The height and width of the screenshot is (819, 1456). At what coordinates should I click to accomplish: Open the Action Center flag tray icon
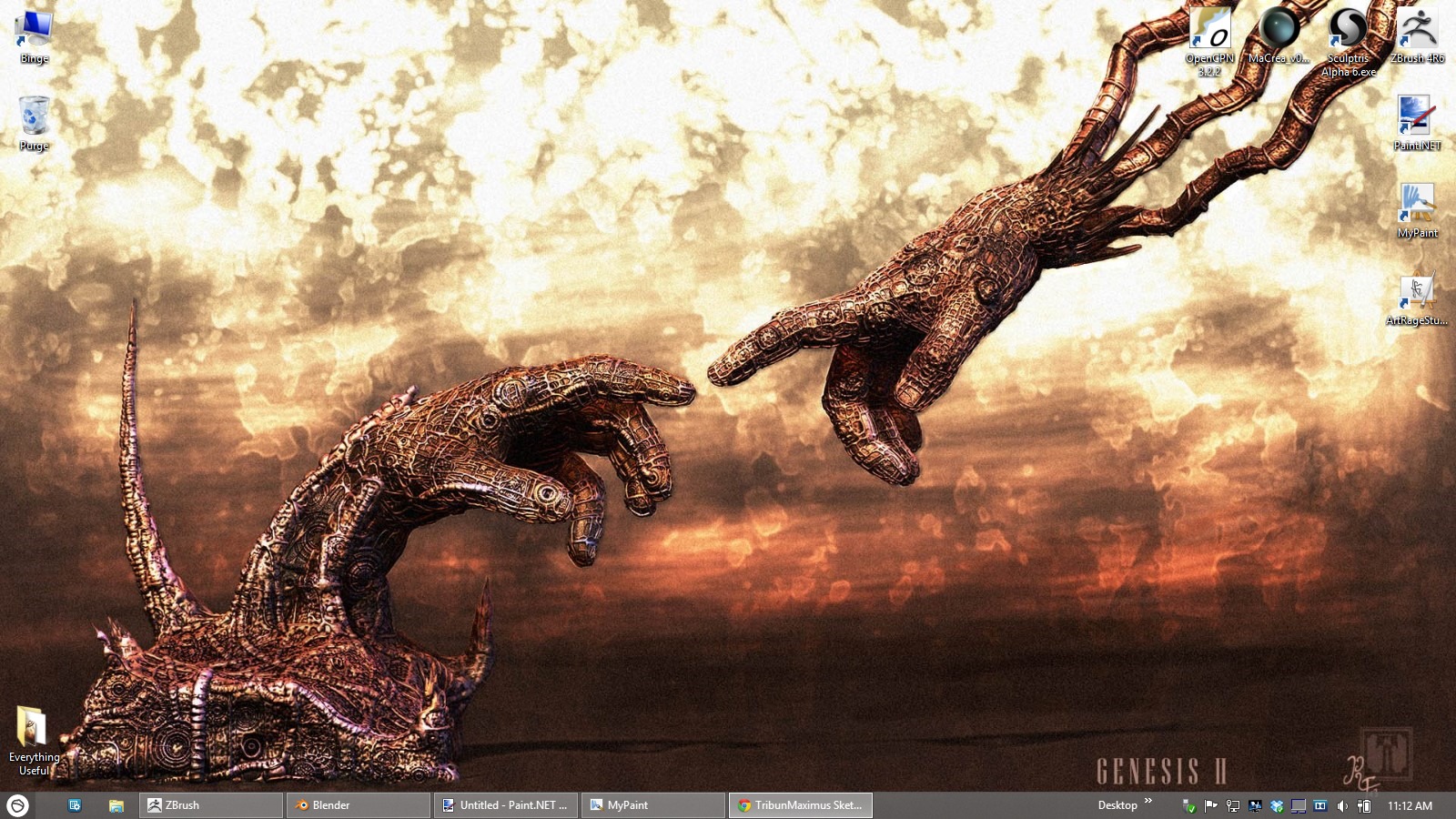1210,805
